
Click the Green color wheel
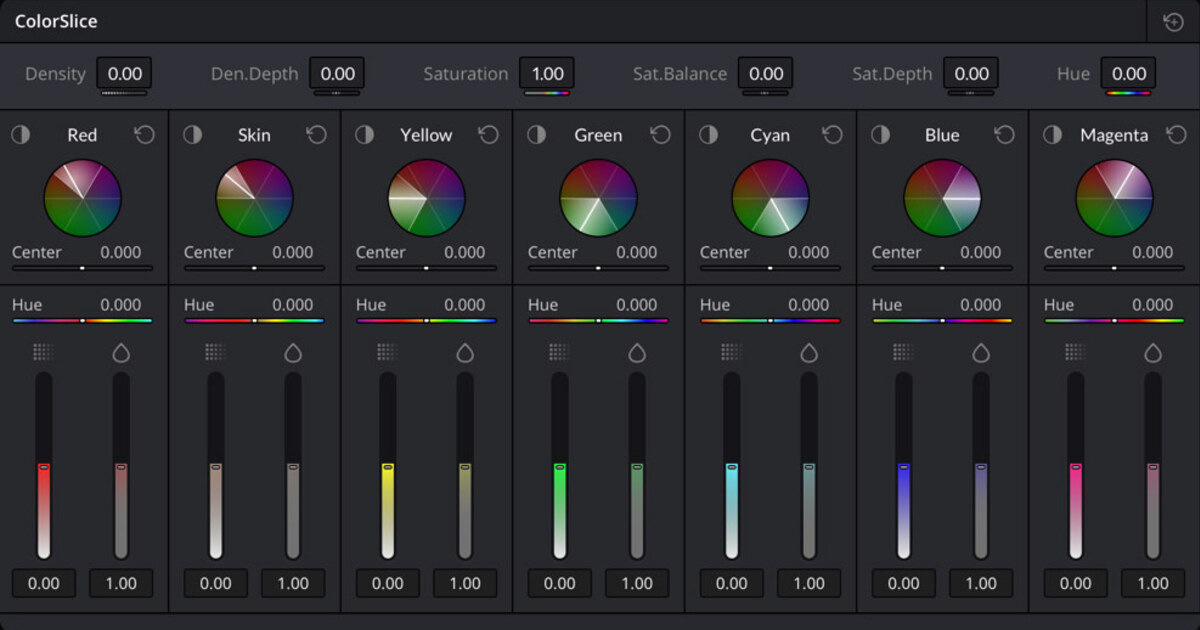pyautogui.click(x=598, y=198)
